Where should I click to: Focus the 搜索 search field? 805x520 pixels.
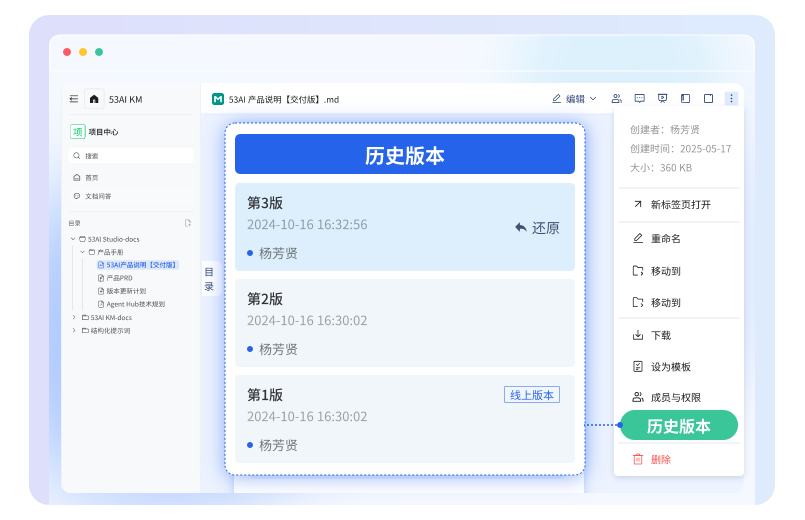point(131,156)
